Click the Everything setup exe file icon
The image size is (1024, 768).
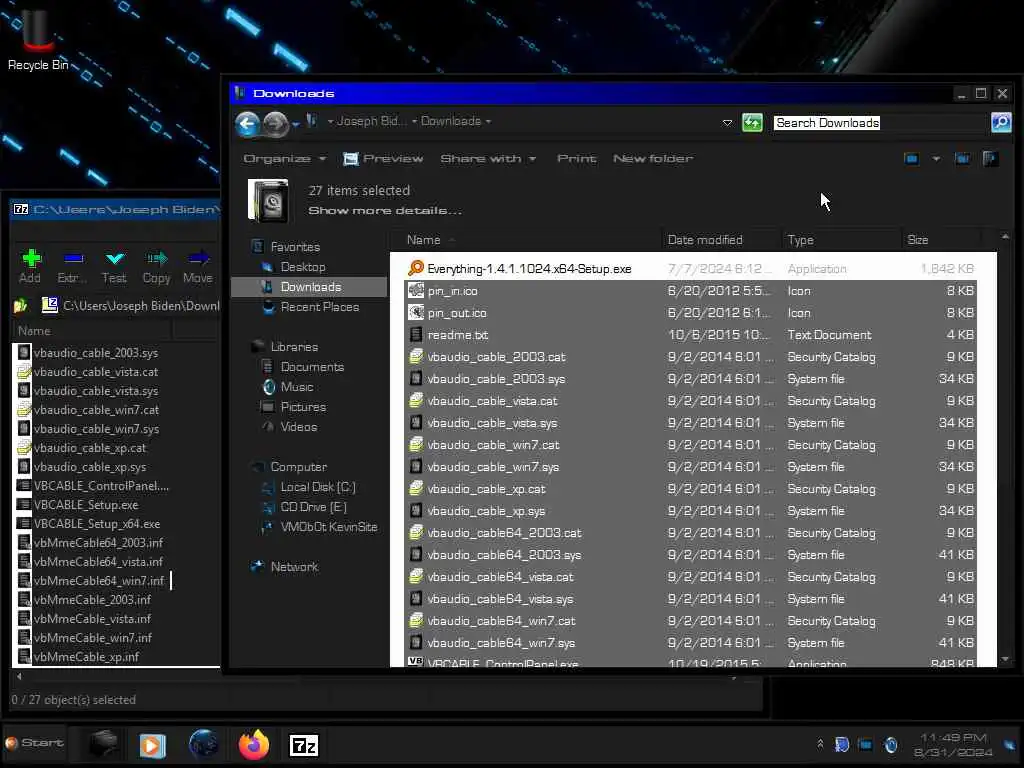(416, 268)
